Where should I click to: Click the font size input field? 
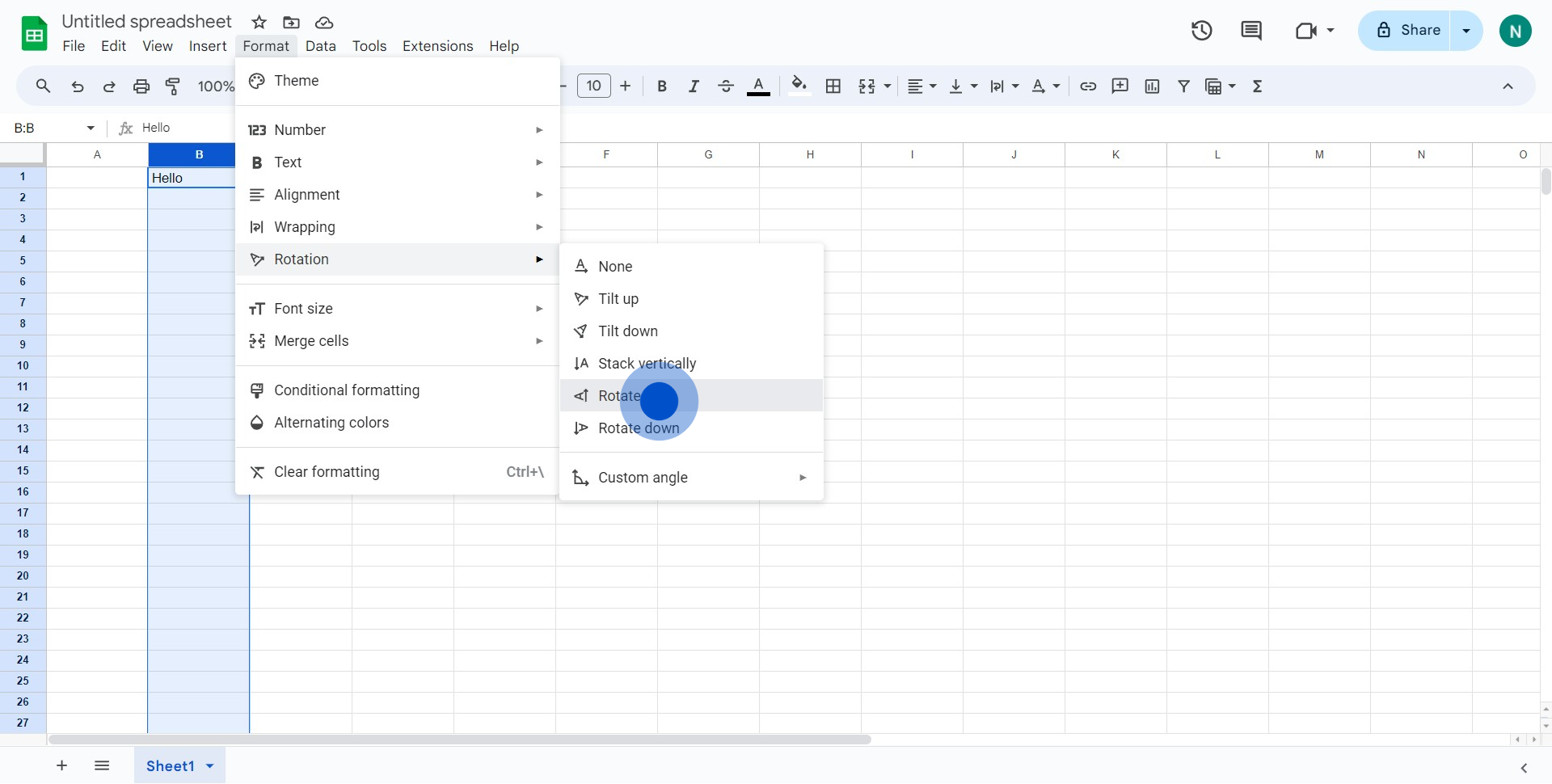[593, 86]
